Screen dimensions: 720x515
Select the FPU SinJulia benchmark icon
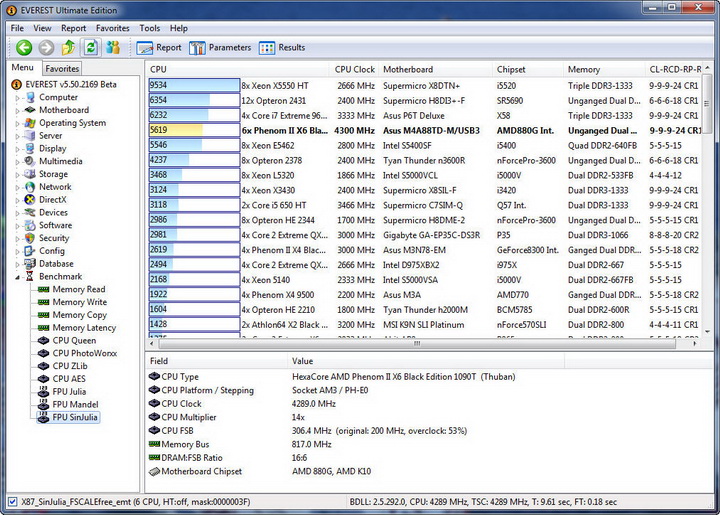pos(44,417)
